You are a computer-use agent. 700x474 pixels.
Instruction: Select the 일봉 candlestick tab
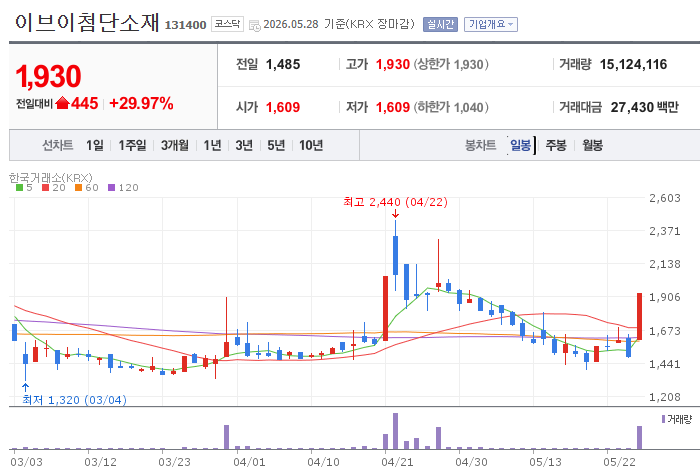520,145
